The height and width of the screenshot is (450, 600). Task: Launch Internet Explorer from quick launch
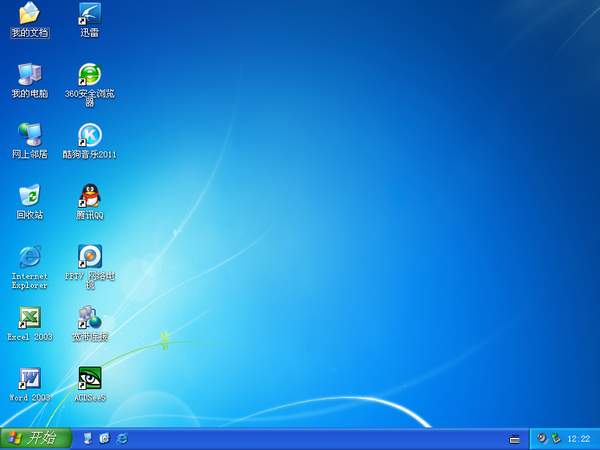pos(122,439)
